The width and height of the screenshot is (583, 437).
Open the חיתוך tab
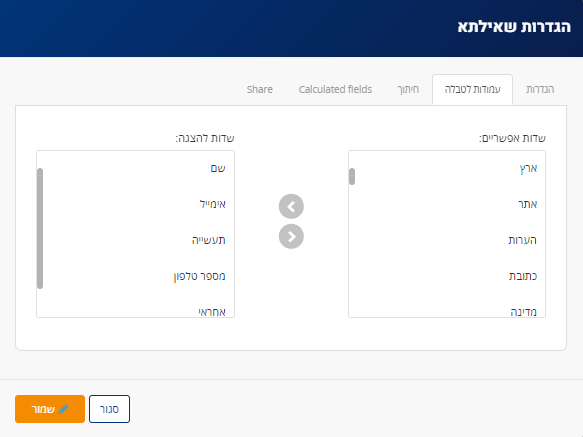[408, 89]
